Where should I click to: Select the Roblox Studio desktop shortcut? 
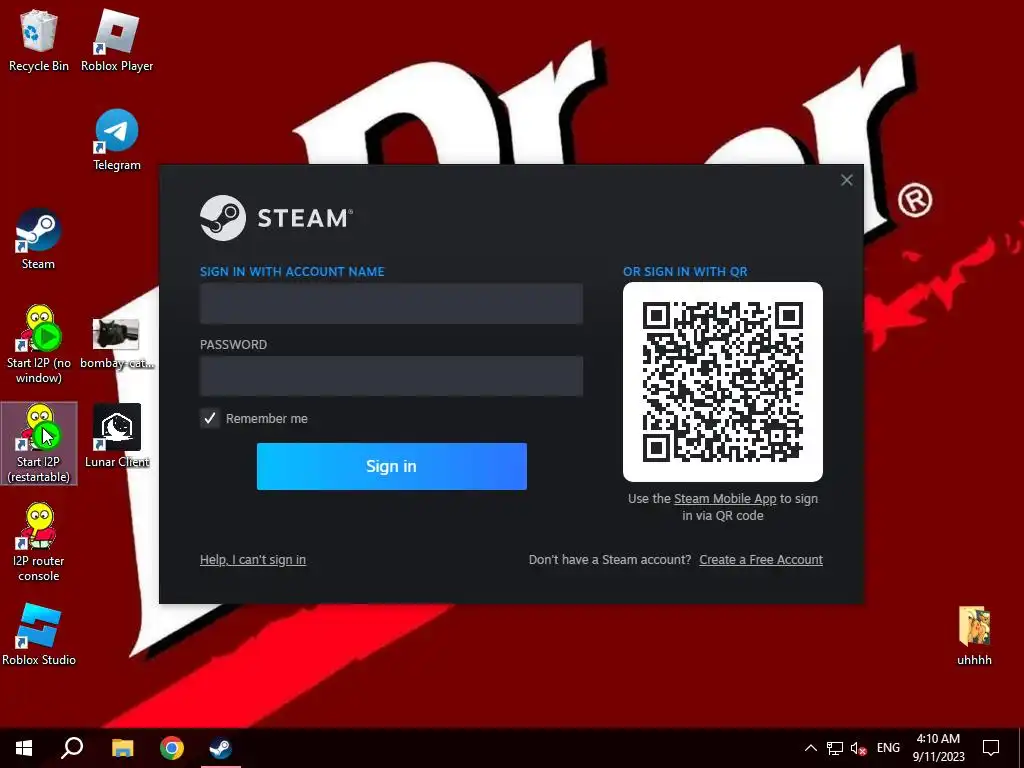(39, 635)
